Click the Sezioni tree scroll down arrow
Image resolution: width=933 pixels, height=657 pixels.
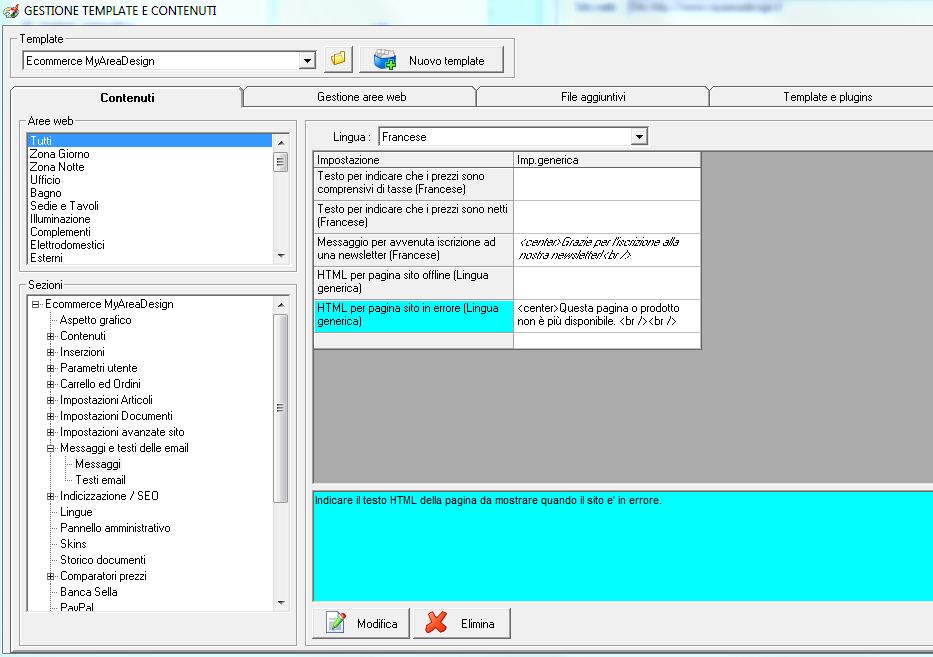281,603
